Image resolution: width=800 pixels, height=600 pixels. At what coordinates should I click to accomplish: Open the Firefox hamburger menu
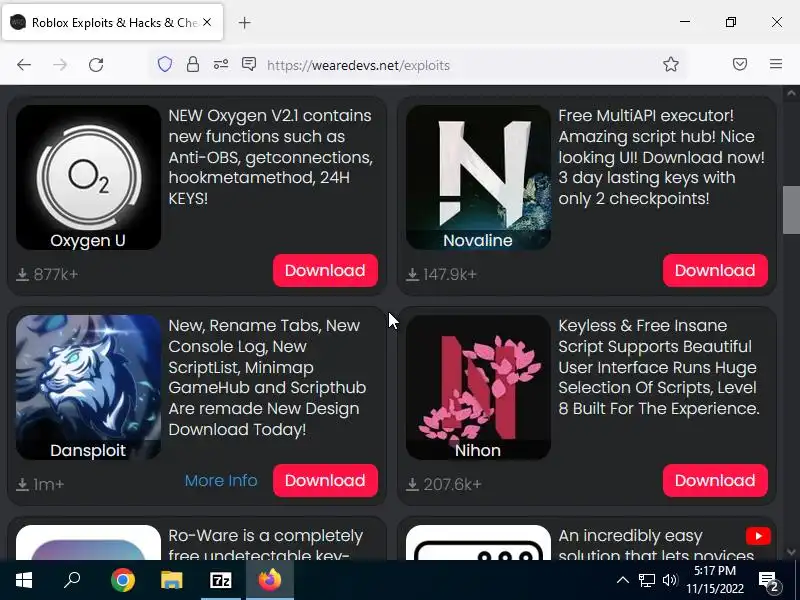[776, 64]
